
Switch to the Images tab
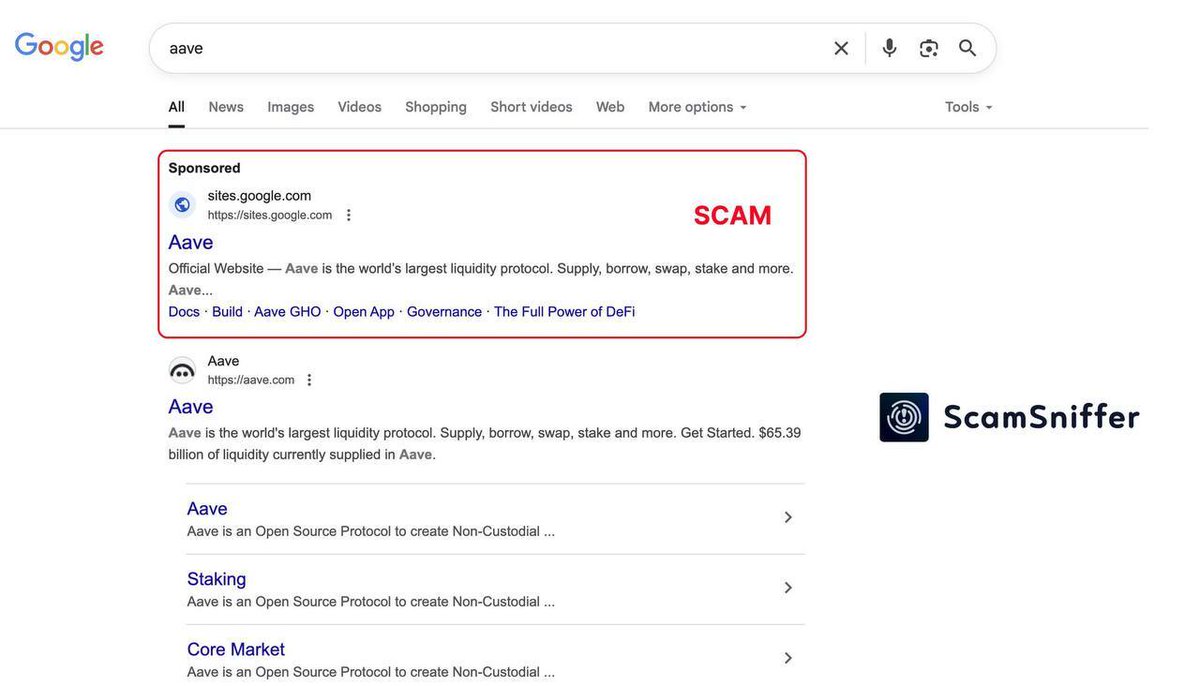click(x=290, y=106)
